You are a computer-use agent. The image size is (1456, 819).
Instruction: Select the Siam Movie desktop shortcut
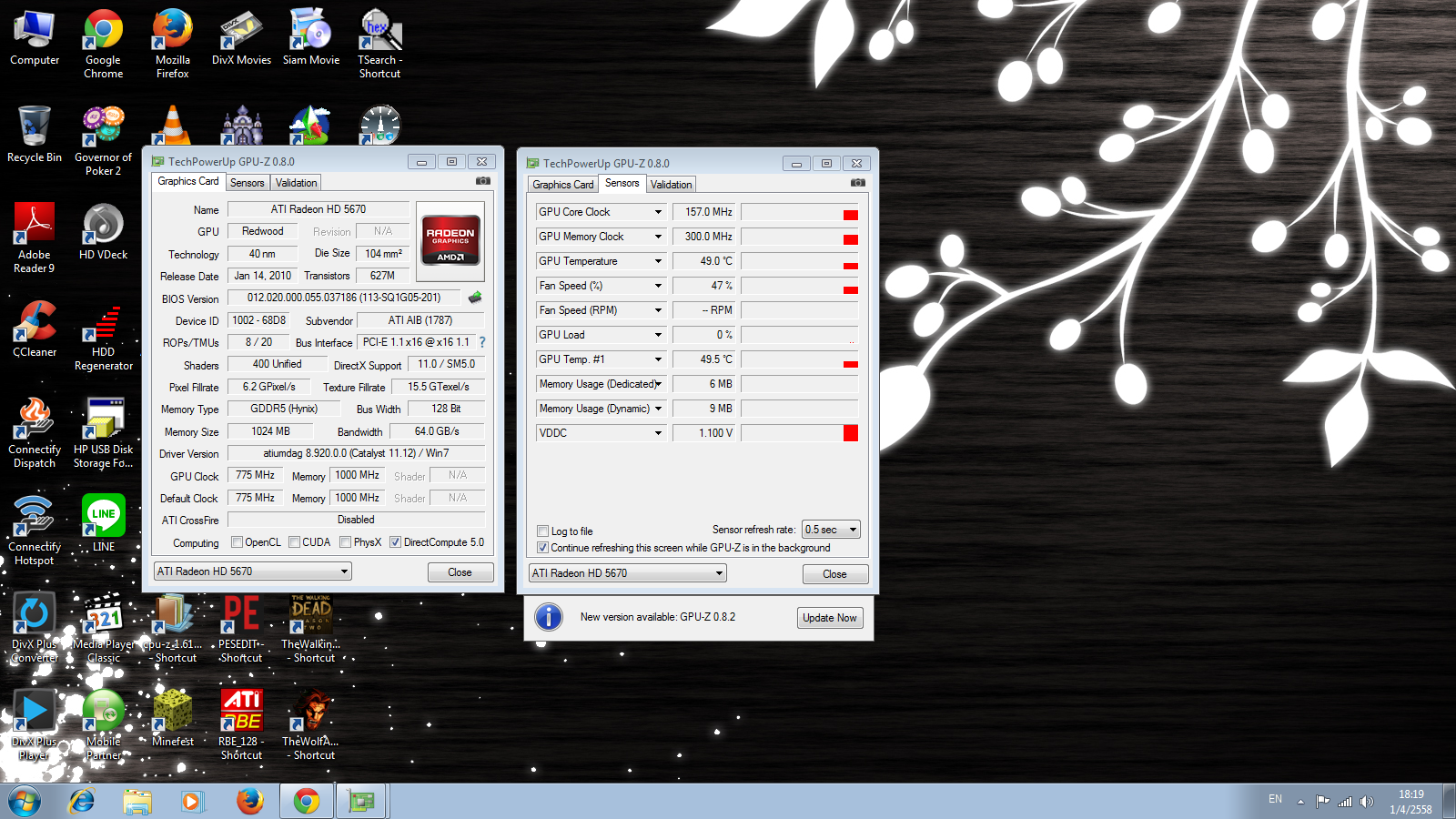point(311,38)
